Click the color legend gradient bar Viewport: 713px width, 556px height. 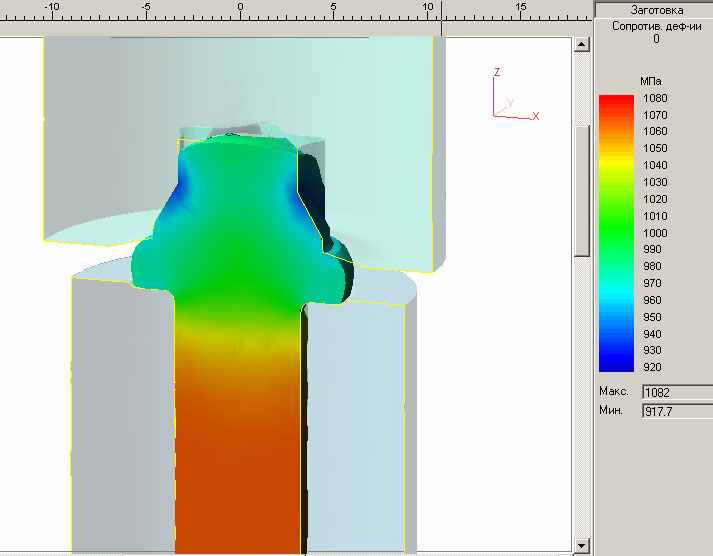pos(616,233)
